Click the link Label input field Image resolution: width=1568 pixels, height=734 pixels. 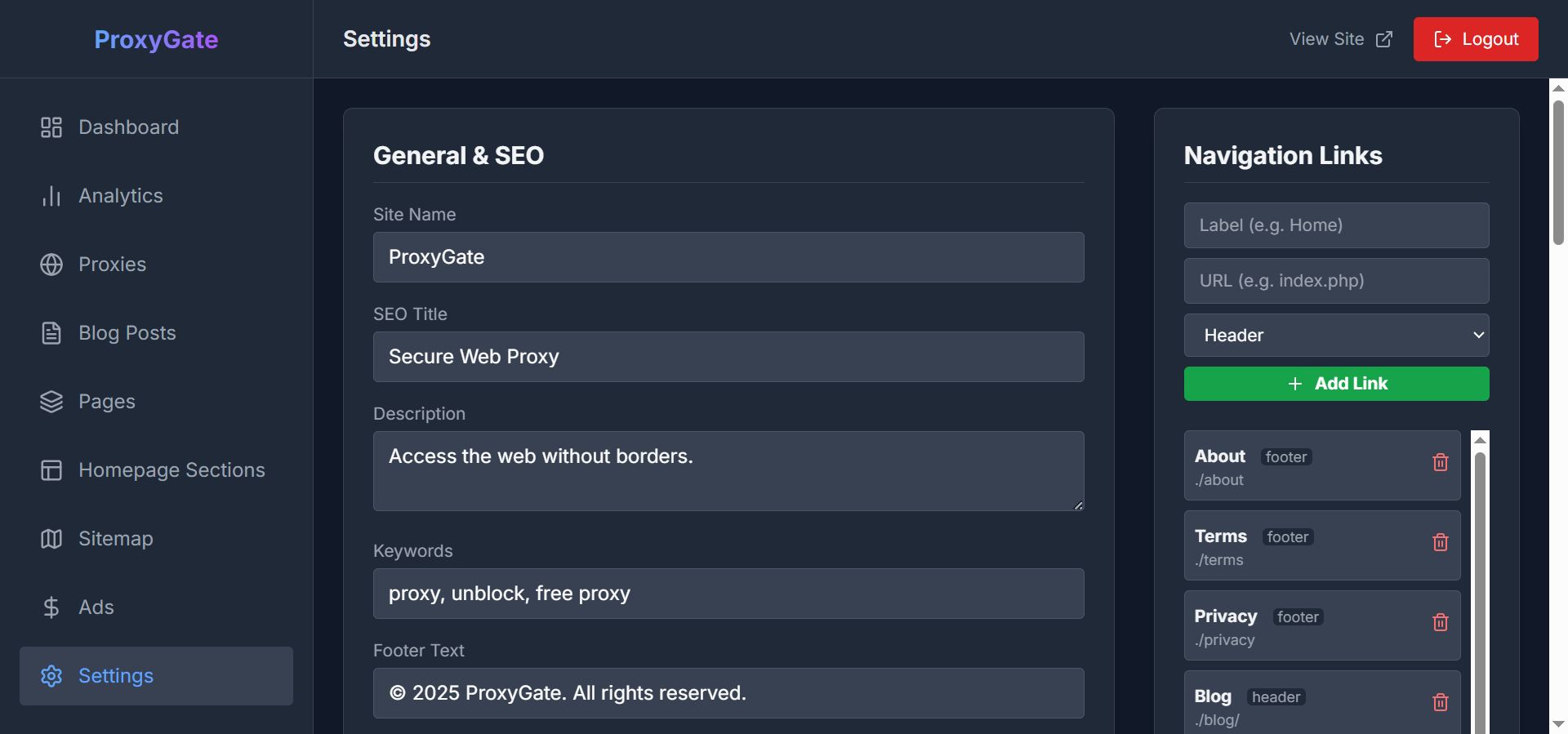click(1336, 225)
